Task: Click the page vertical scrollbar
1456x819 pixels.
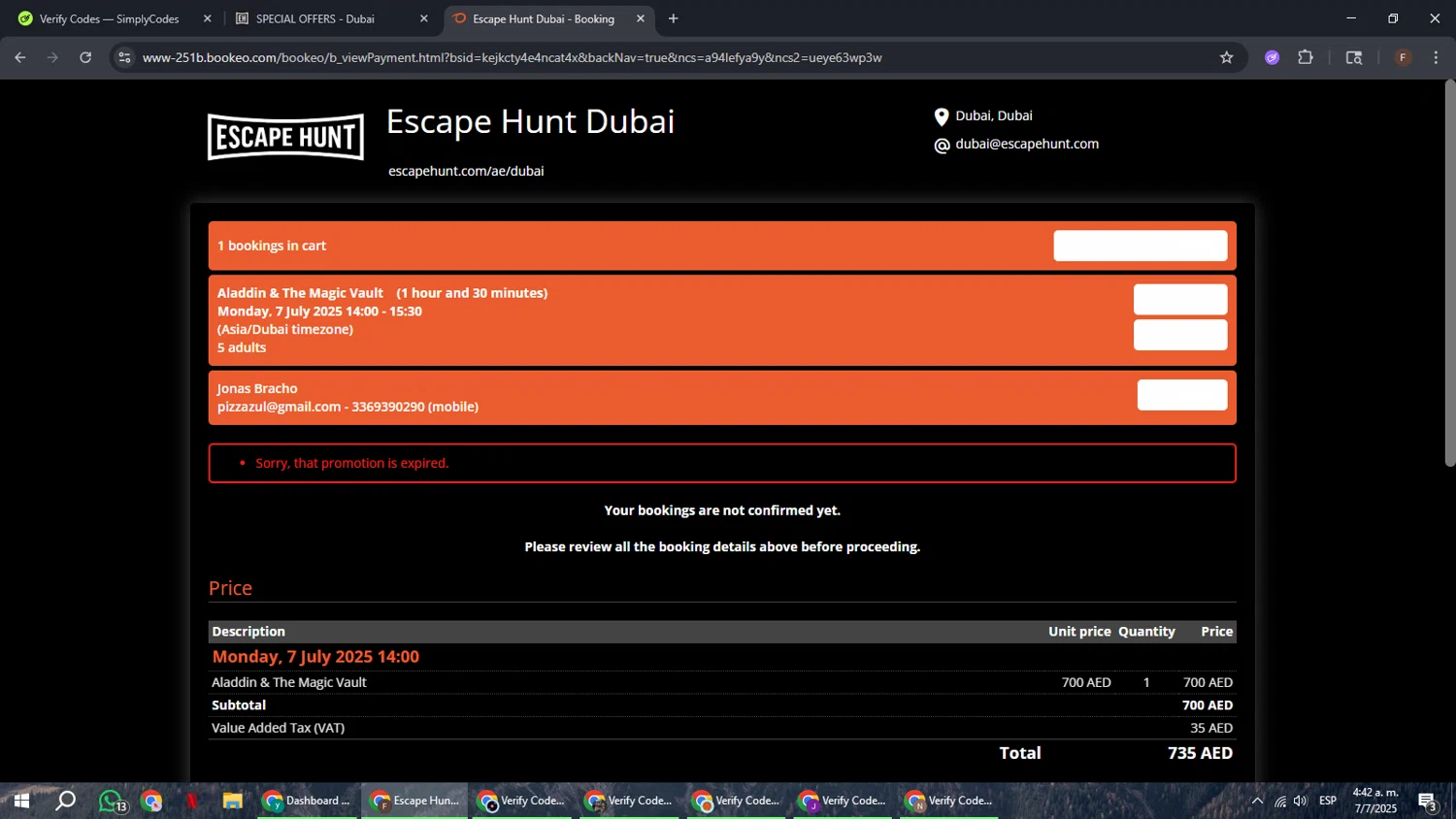Action: pos(1450,273)
